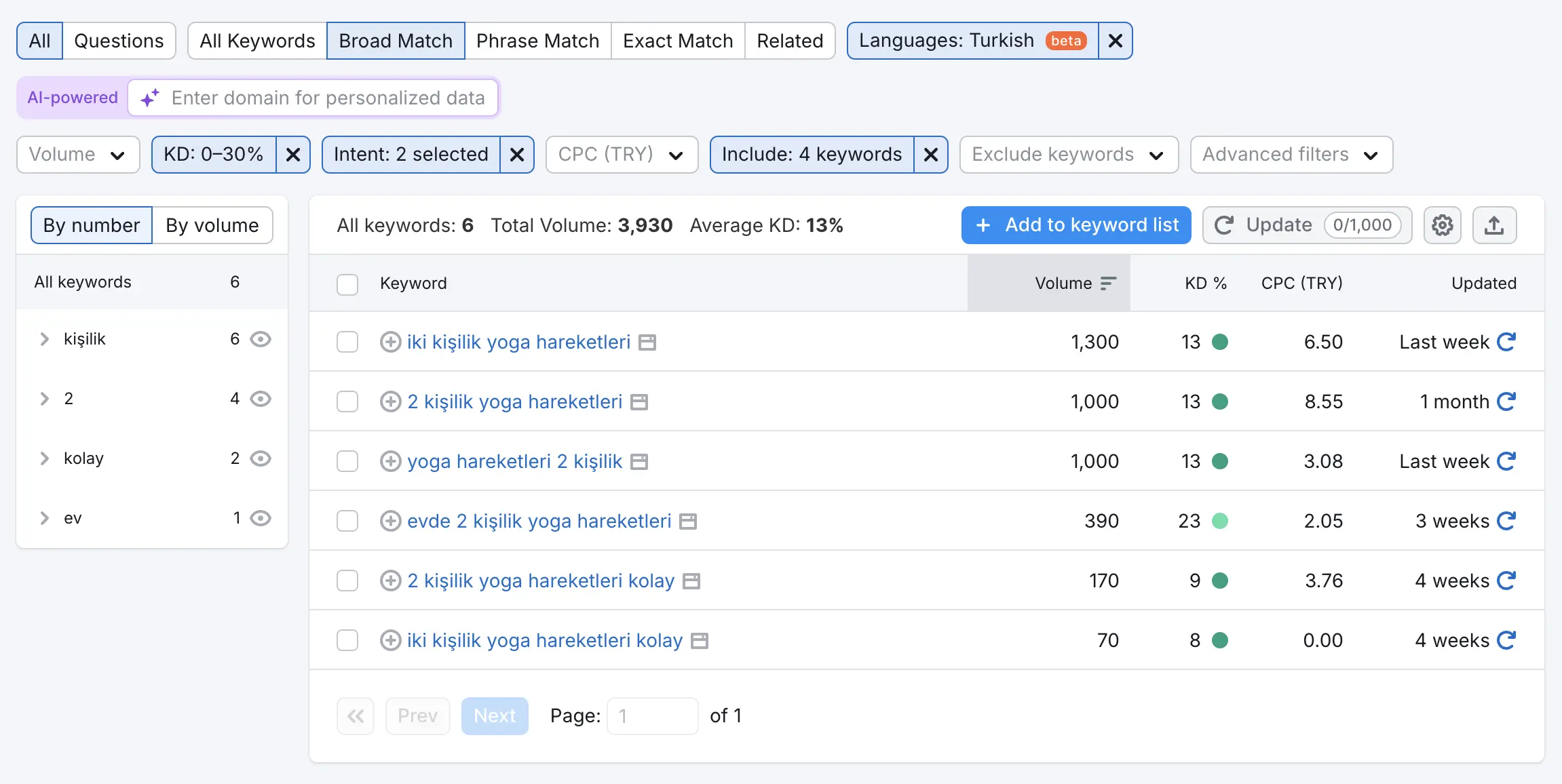
Task: Open SERP icon for 'evde 2 kişilik yoga hareketleri'
Action: click(688, 522)
